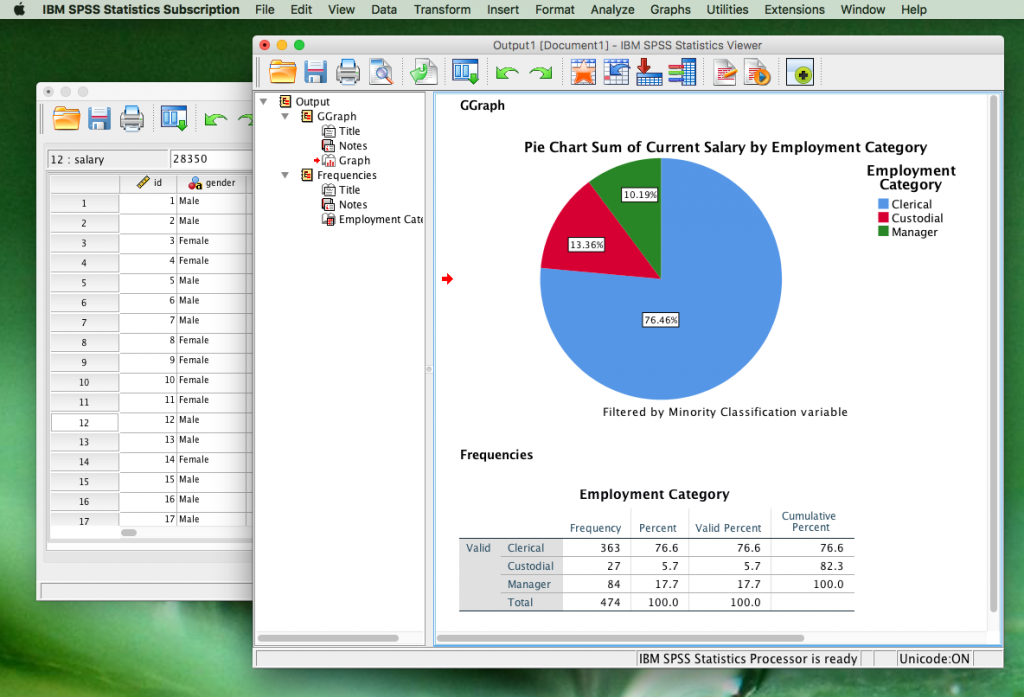Select the Go to Data window icon

click(464, 71)
